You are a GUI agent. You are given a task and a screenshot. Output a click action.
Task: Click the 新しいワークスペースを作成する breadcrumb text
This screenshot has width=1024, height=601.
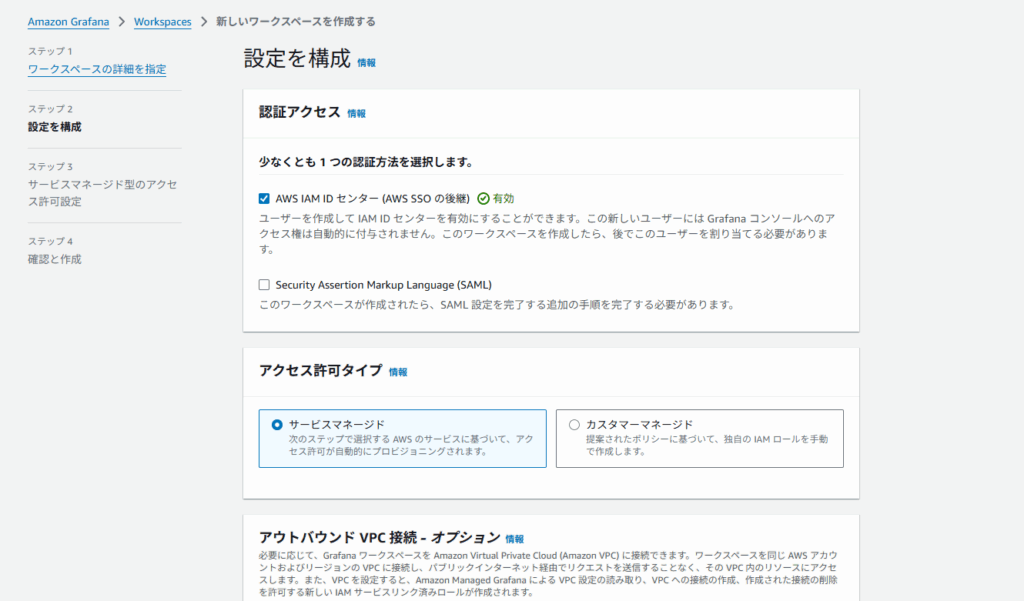tap(296, 22)
